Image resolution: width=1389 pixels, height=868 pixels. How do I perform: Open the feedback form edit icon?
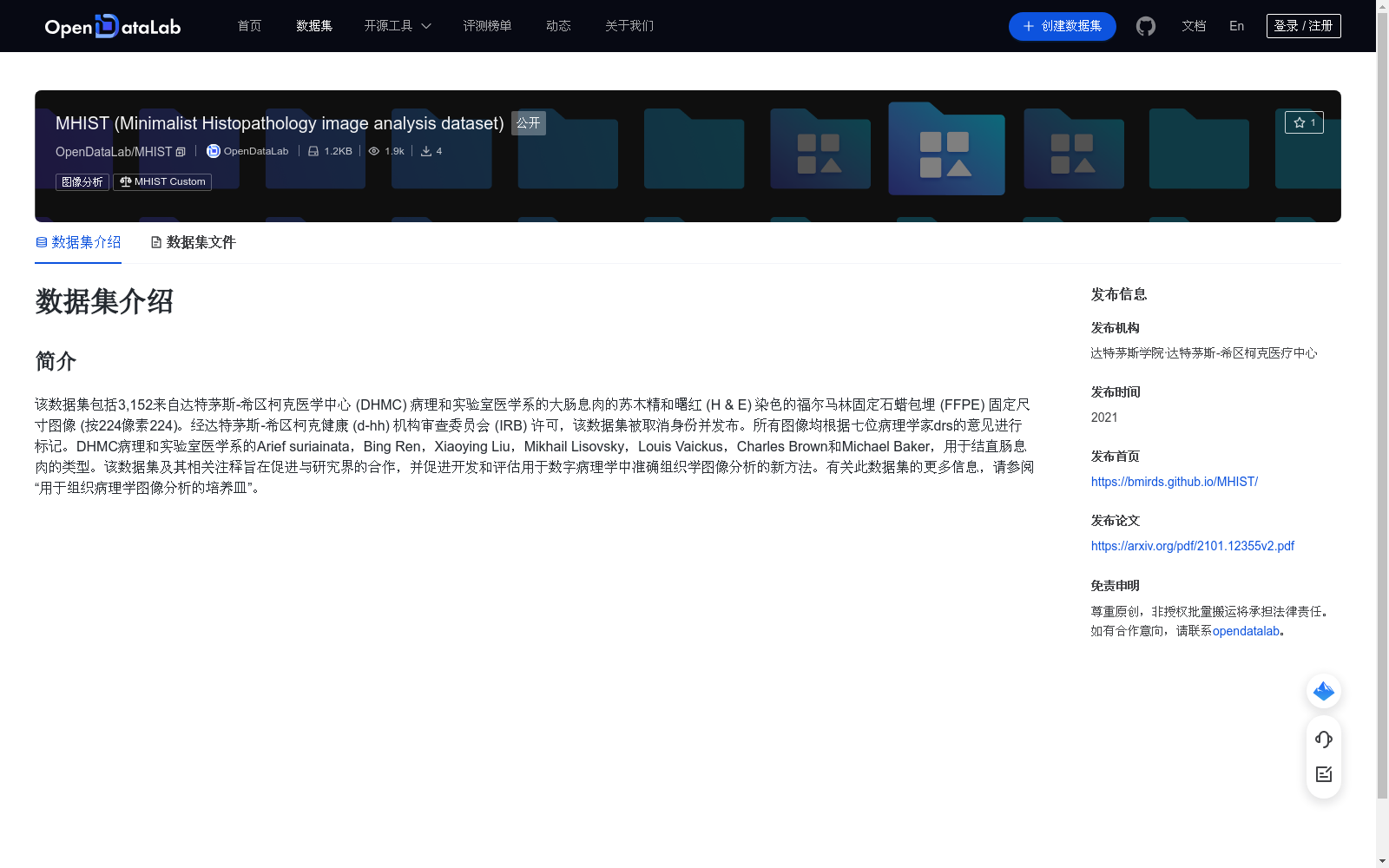1324,774
